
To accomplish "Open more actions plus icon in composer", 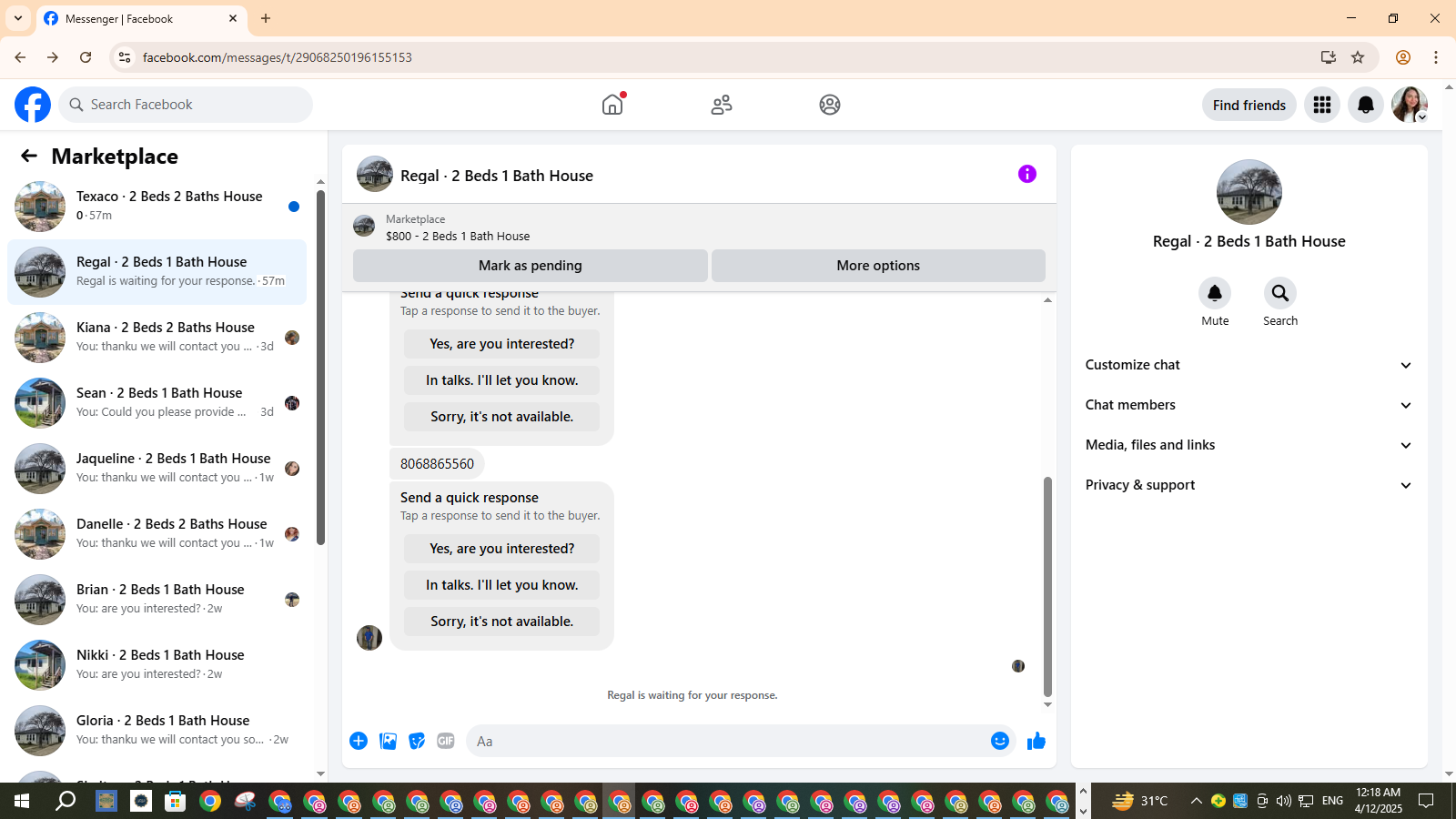I will click(359, 741).
